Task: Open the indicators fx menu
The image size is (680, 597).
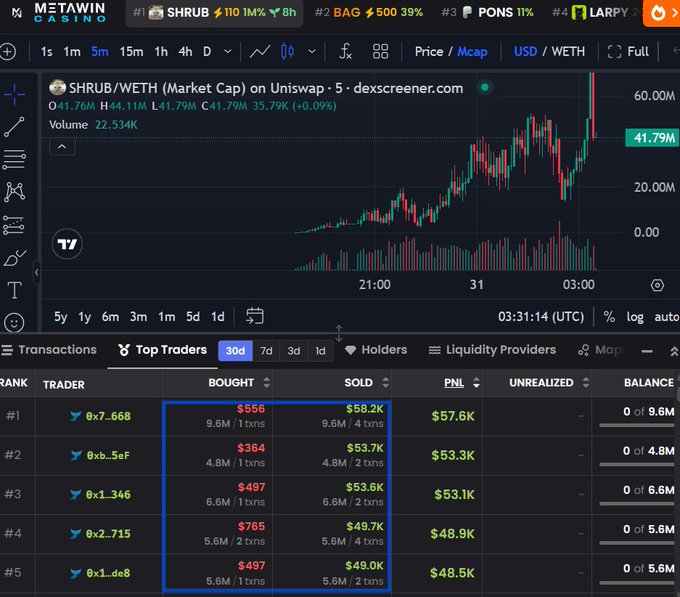Action: [x=345, y=52]
